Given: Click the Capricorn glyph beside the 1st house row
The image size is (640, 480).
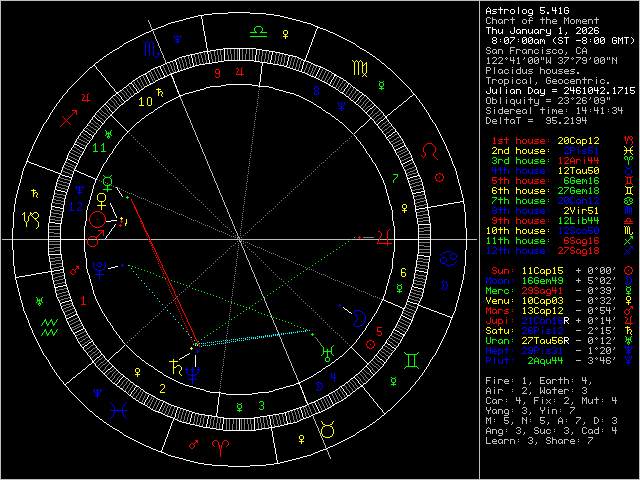Looking at the screenshot, I should [x=629, y=140].
